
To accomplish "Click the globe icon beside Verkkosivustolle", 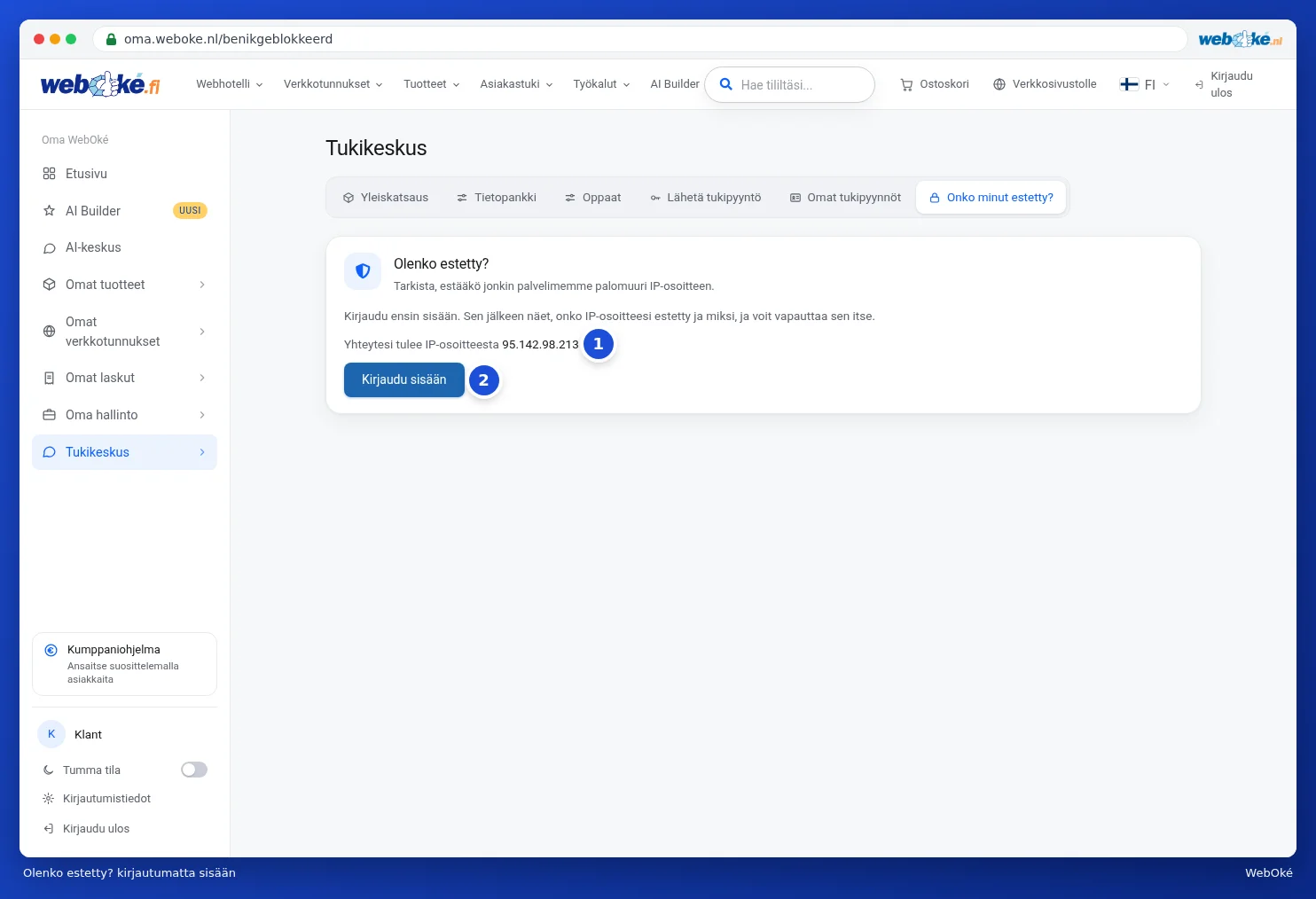I will click(x=999, y=84).
